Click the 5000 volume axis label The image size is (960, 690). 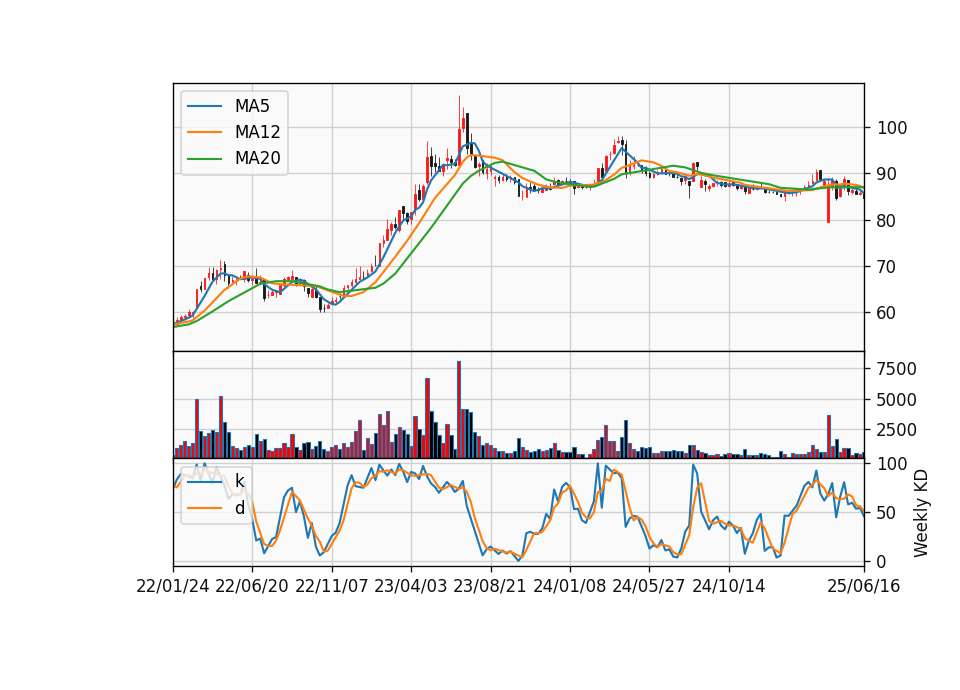click(896, 400)
